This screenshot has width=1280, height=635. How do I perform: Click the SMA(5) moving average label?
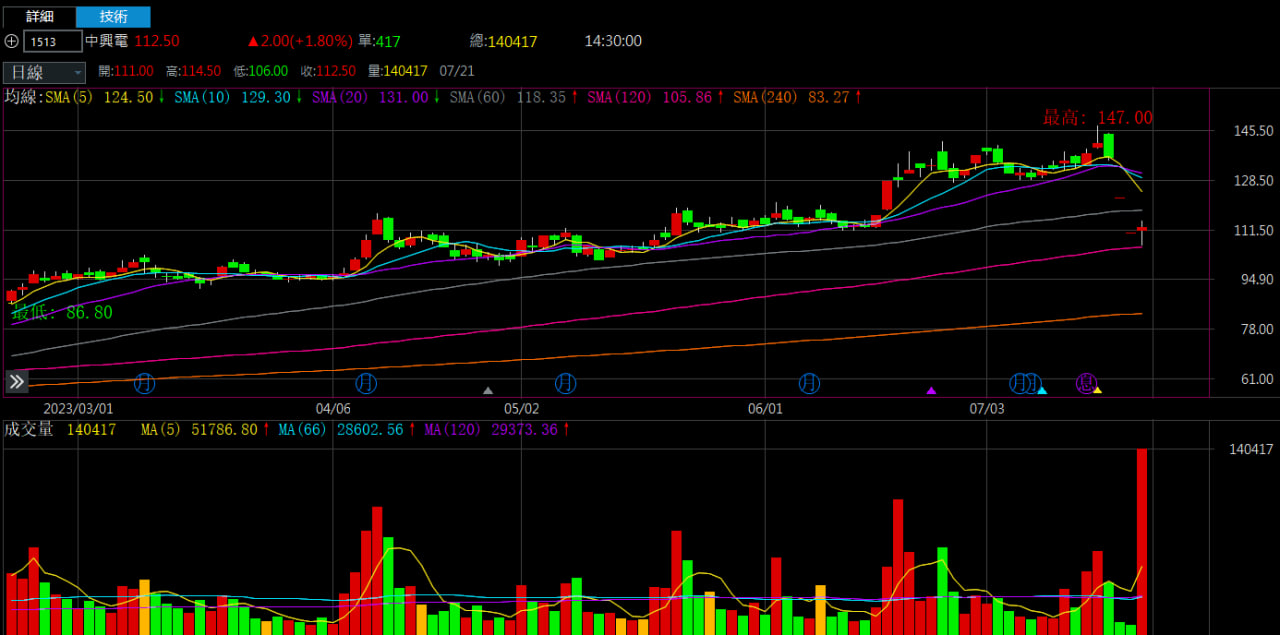(x=70, y=97)
